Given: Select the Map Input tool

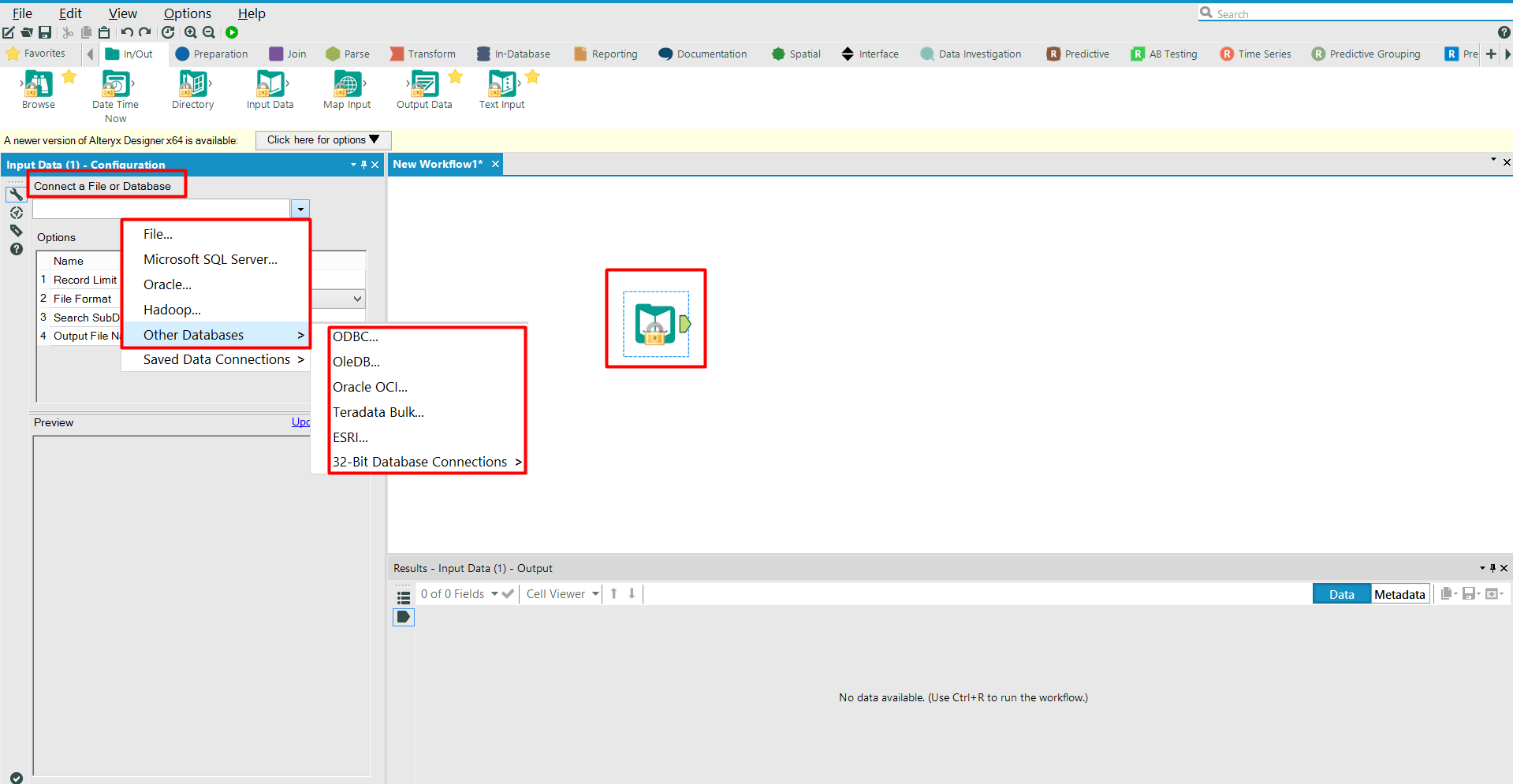Looking at the screenshot, I should coord(347,89).
